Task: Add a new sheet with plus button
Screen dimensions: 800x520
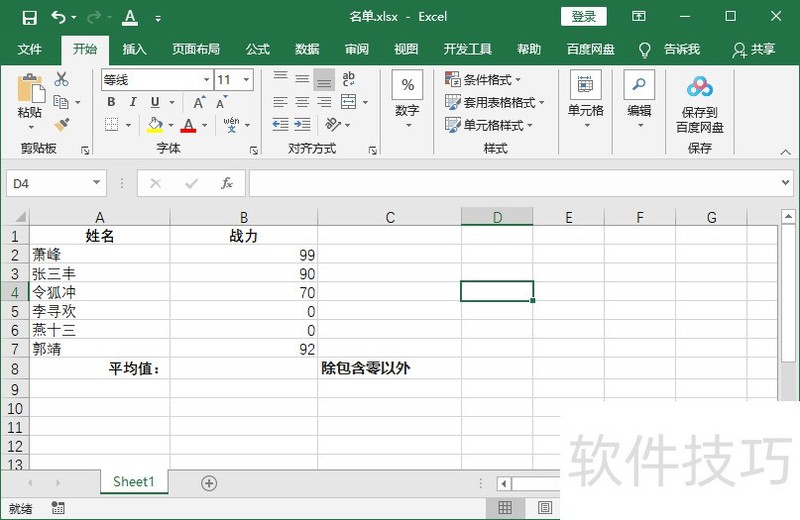Action: (209, 483)
